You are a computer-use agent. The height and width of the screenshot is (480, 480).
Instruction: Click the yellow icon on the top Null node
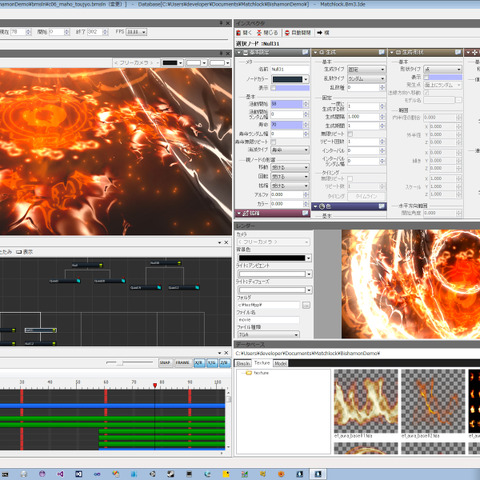click(100, 265)
